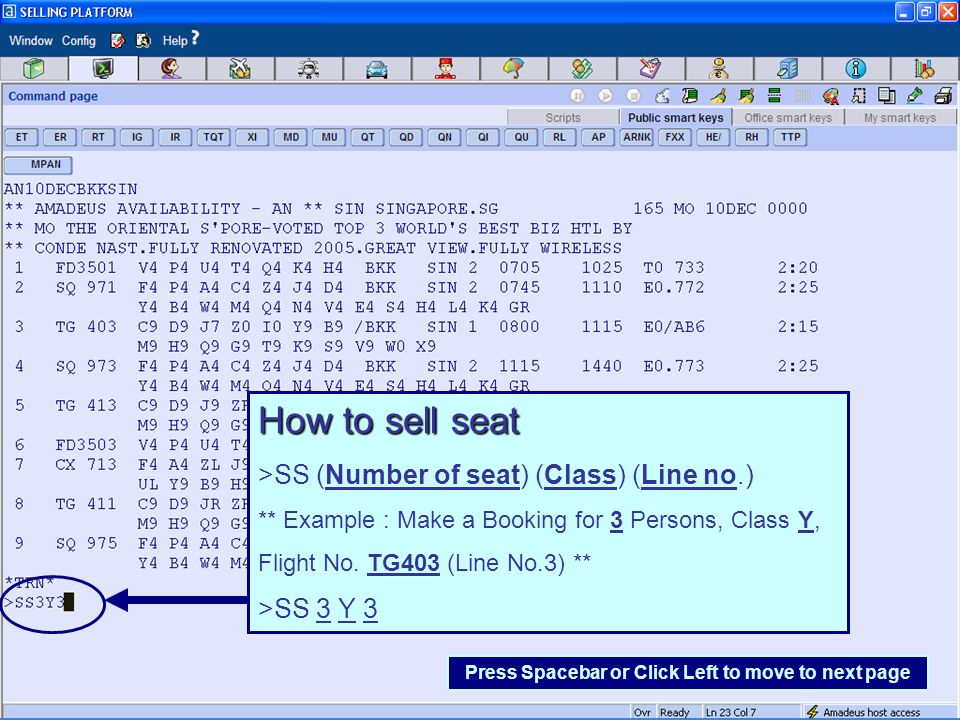Image resolution: width=960 pixels, height=720 pixels.
Task: Click the green scroll document icon
Action: point(690,96)
